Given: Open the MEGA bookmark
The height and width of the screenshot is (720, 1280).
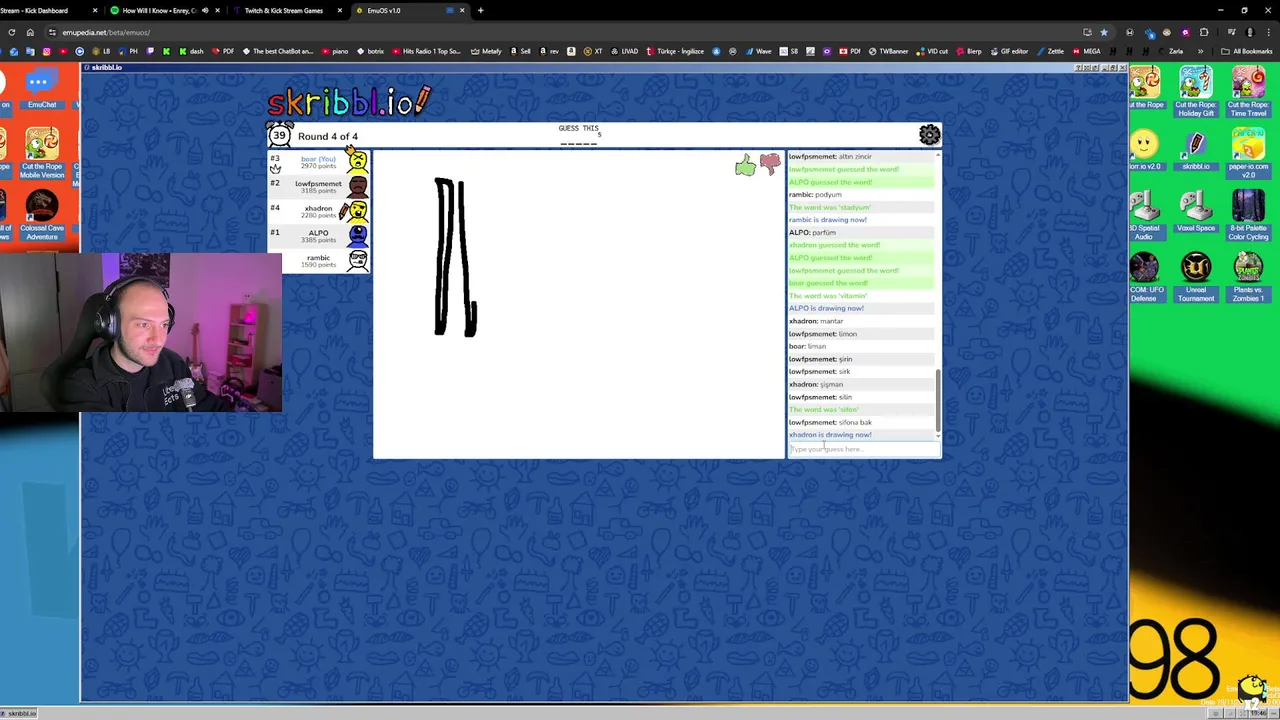Looking at the screenshot, I should click(1087, 51).
